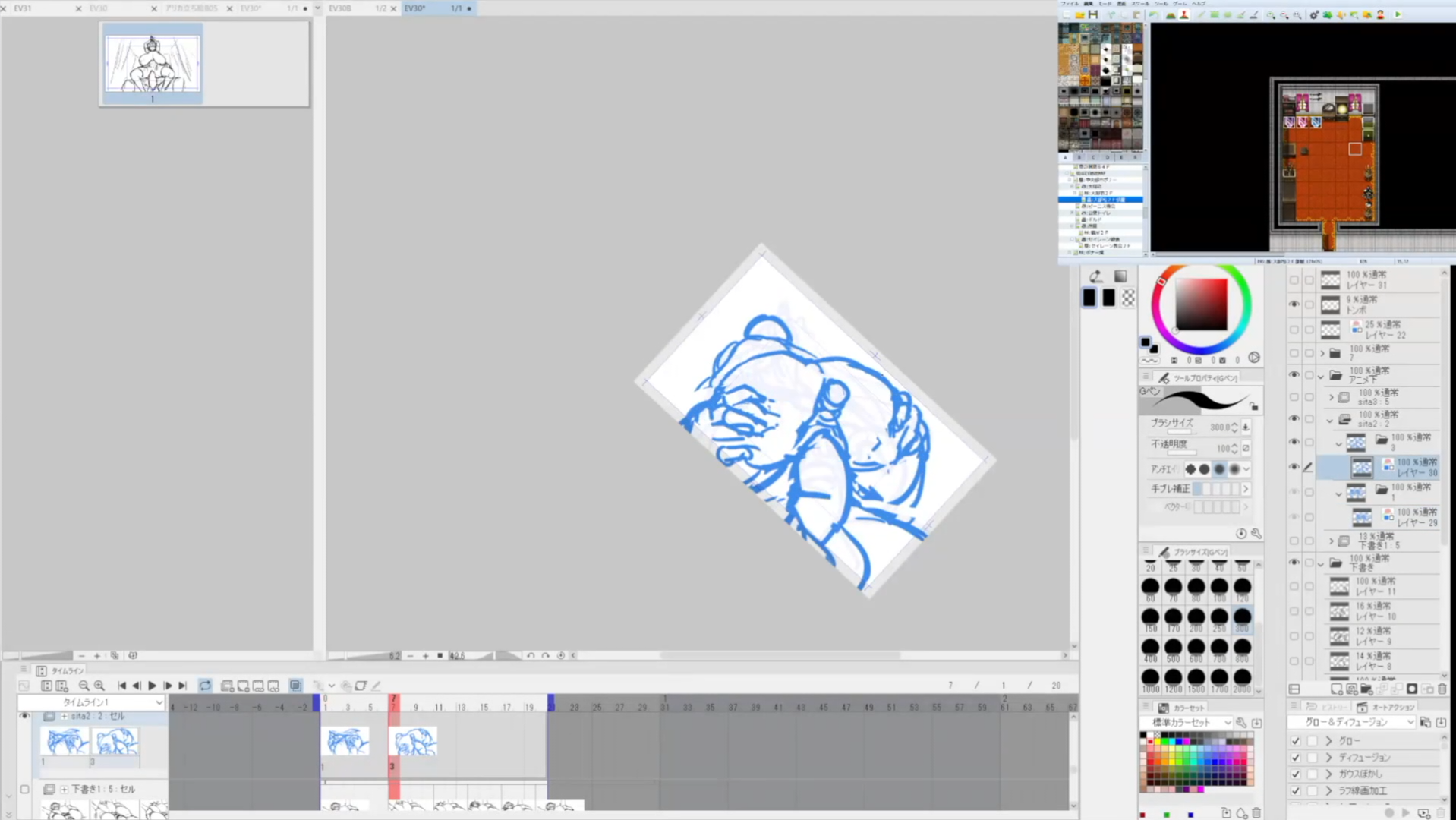Select the 500 brush size preset

(x=1174, y=647)
